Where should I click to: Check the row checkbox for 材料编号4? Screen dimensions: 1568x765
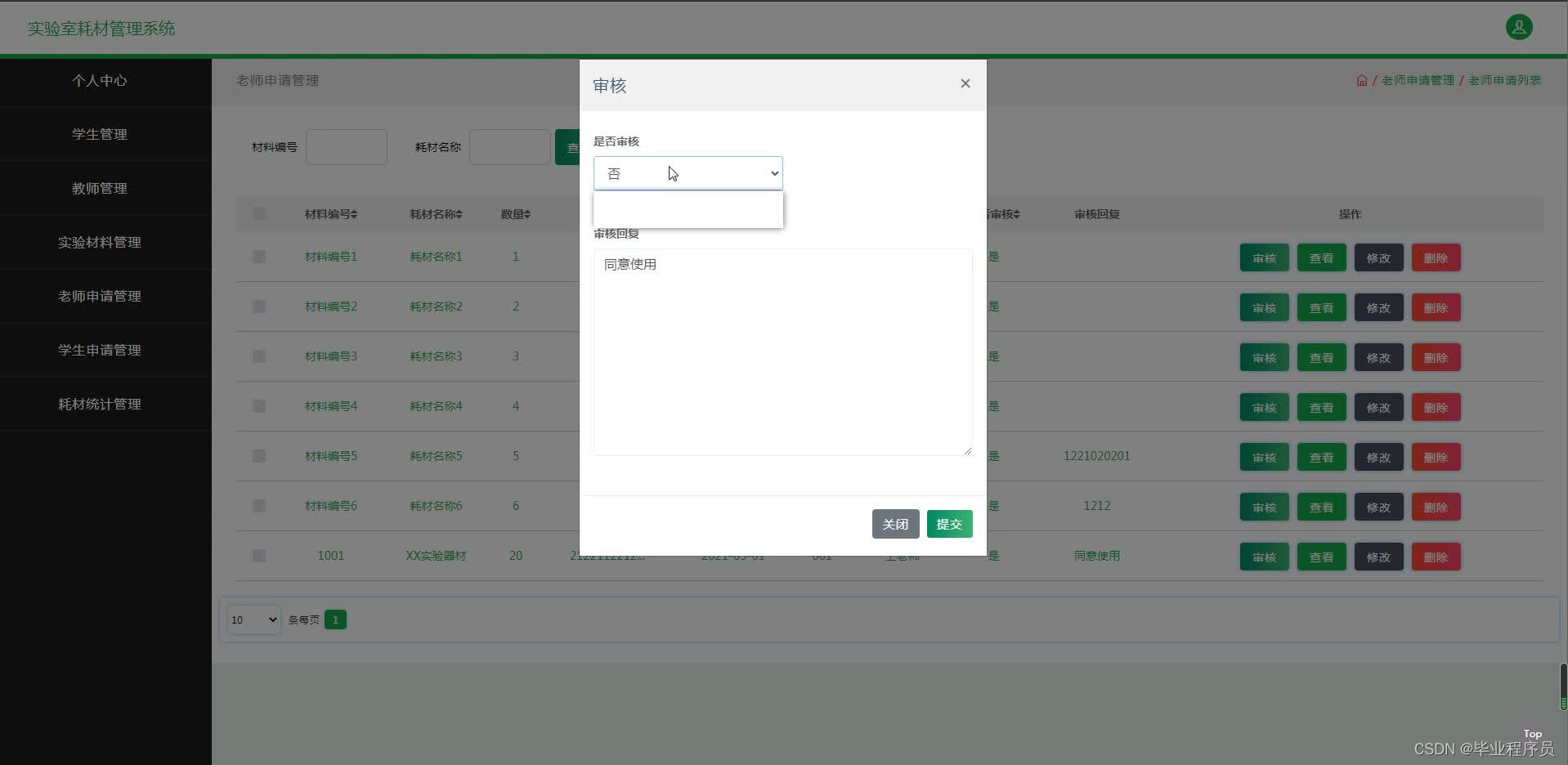pyautogui.click(x=259, y=406)
